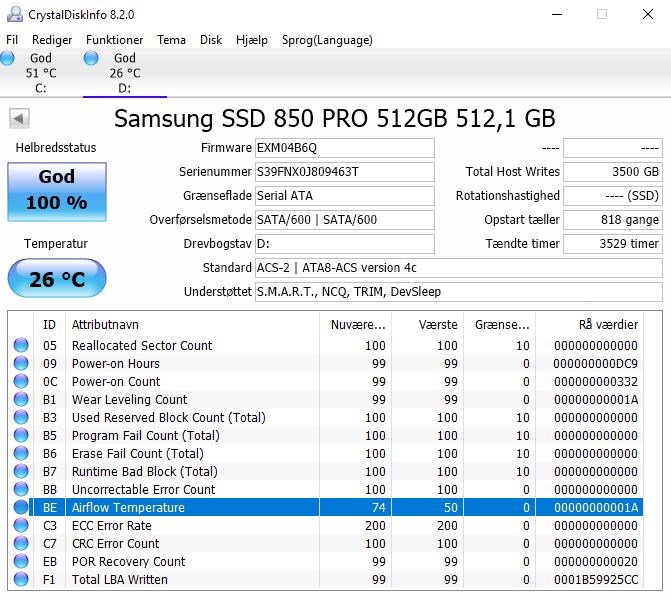Click the status orb beside Reallocated Sector Count
The height and width of the screenshot is (599, 671).
(21, 345)
